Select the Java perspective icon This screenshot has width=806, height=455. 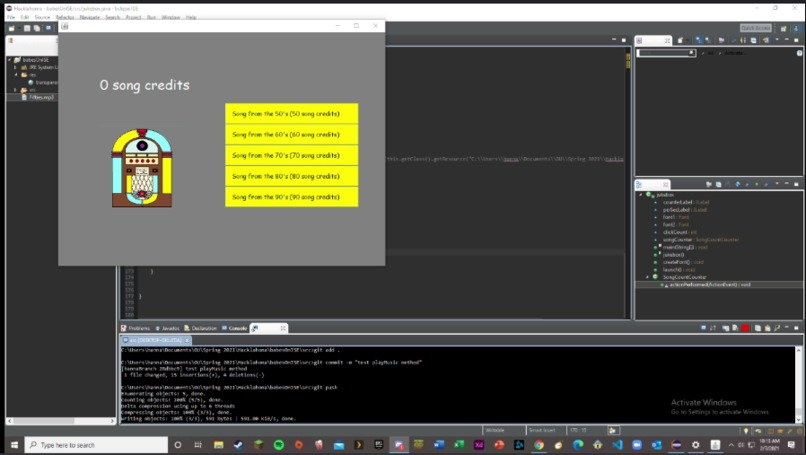[x=796, y=28]
